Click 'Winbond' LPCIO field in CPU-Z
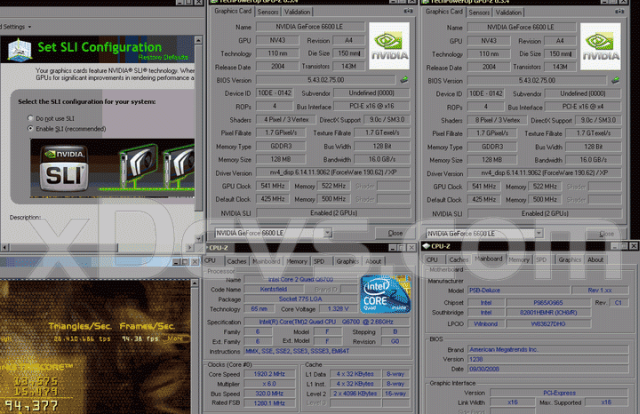 485,324
